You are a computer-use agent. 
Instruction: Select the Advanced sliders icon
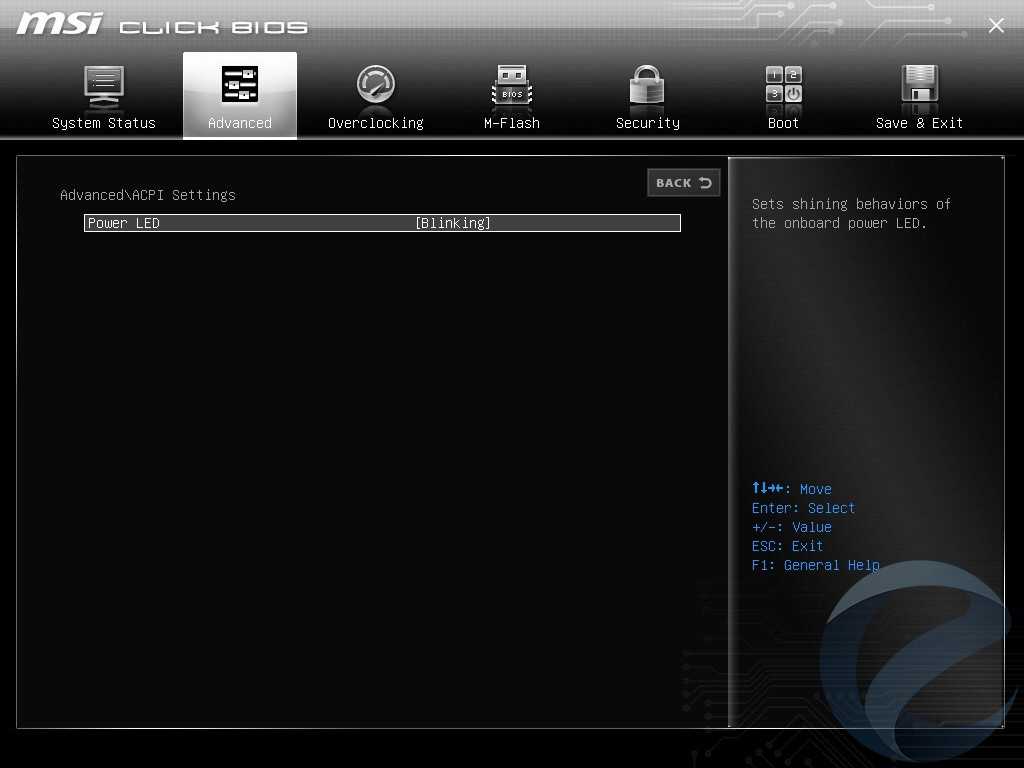point(240,85)
